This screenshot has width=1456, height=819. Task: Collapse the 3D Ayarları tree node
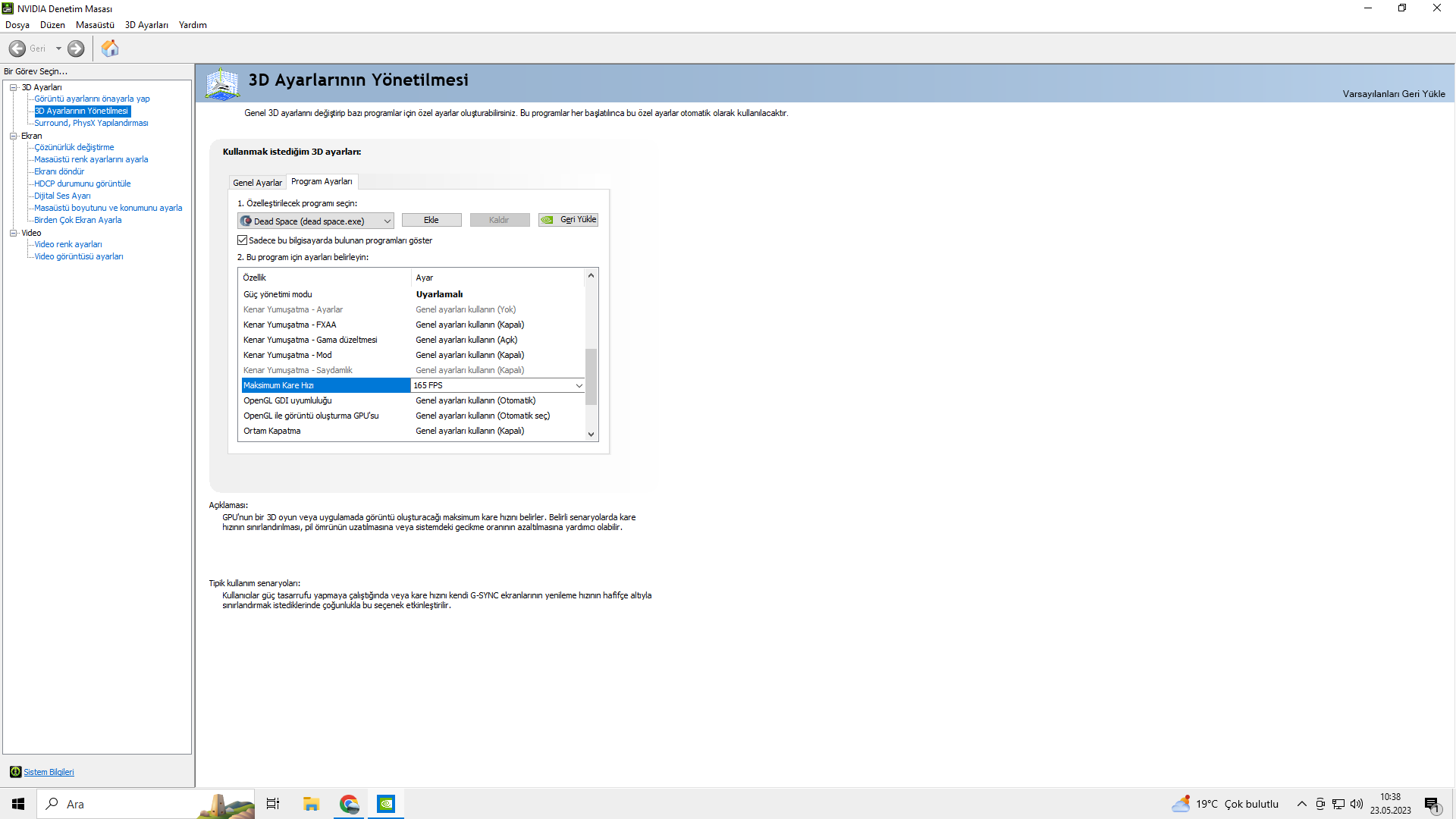(14, 87)
